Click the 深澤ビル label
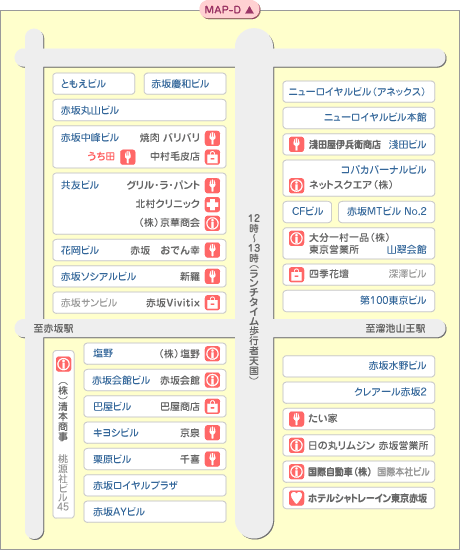 coord(407,274)
